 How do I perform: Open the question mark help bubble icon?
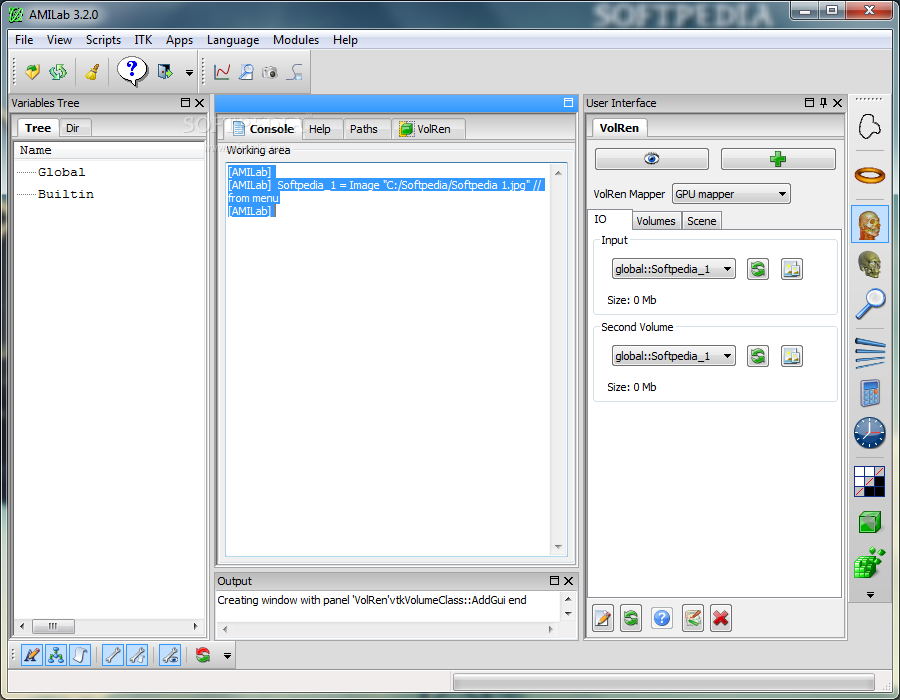132,71
